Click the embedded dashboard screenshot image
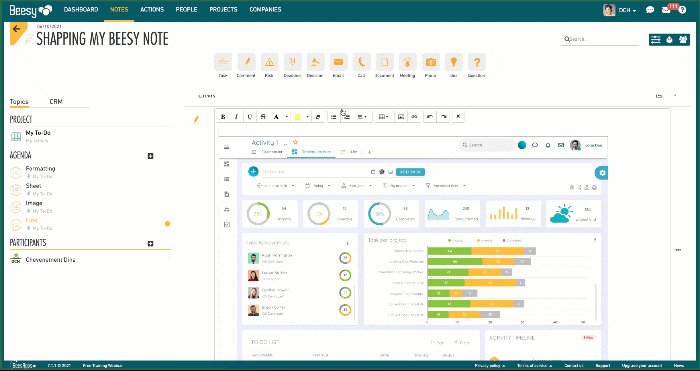The width and height of the screenshot is (700, 371). point(413,248)
